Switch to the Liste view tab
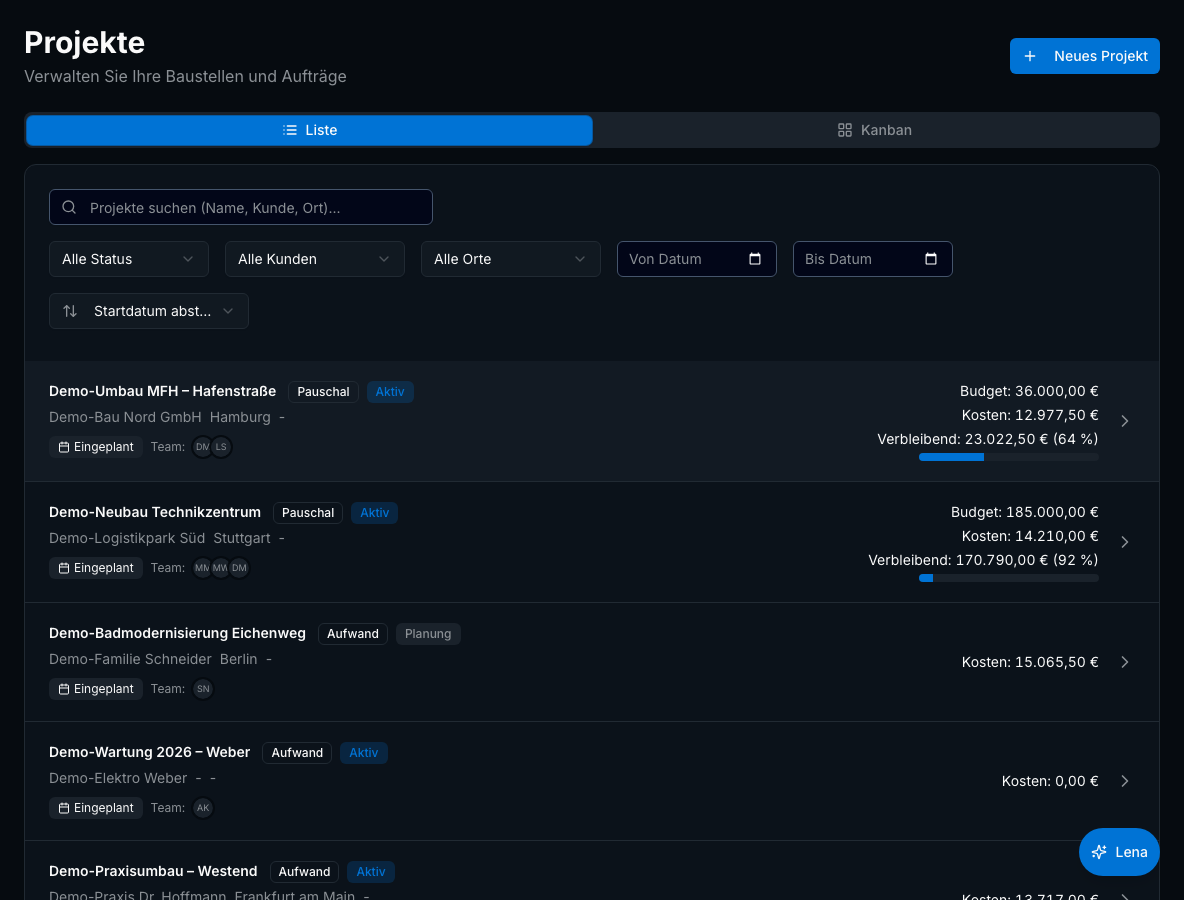The image size is (1184, 900). (310, 130)
